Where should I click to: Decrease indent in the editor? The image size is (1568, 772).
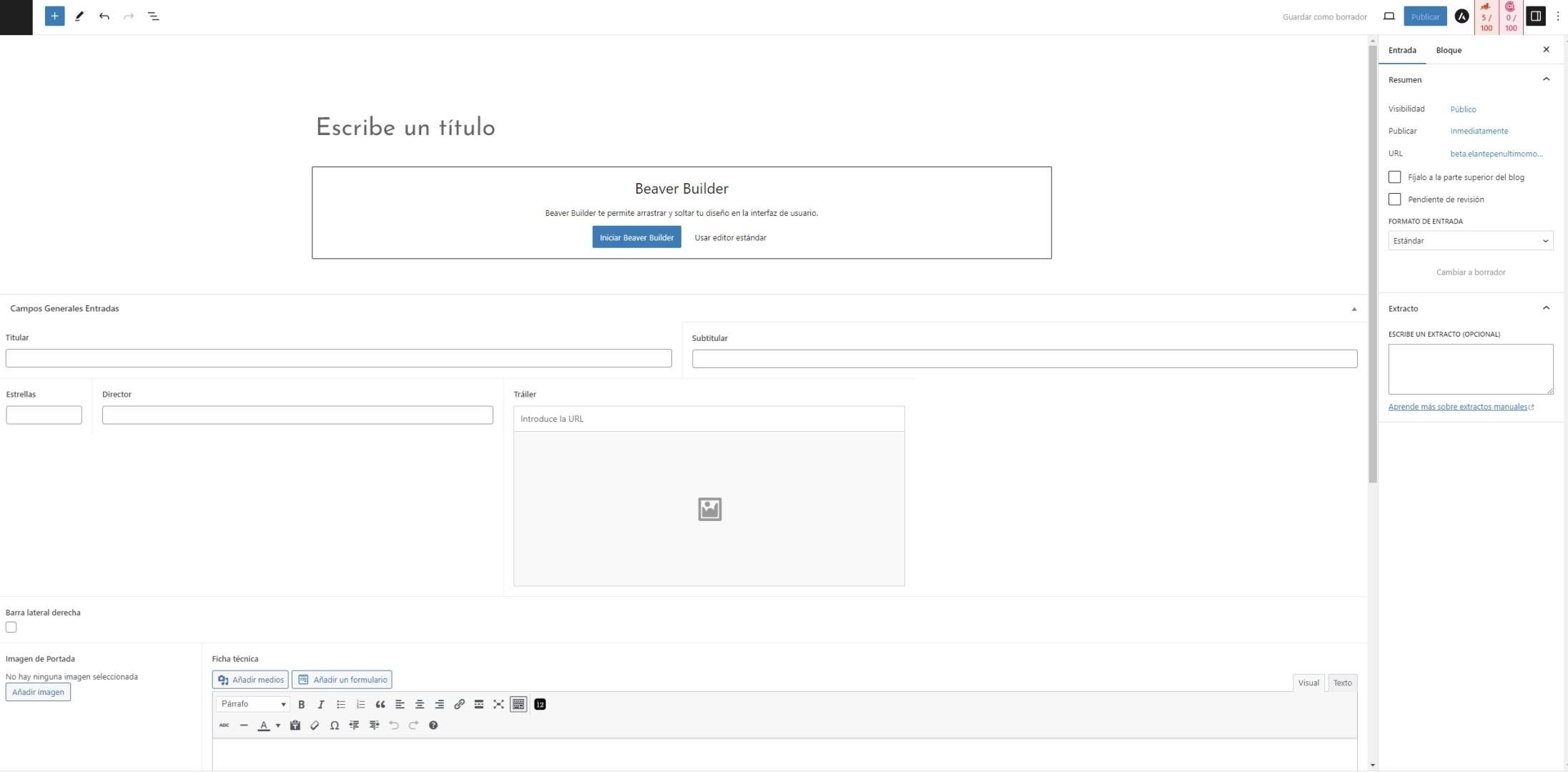[x=354, y=725]
